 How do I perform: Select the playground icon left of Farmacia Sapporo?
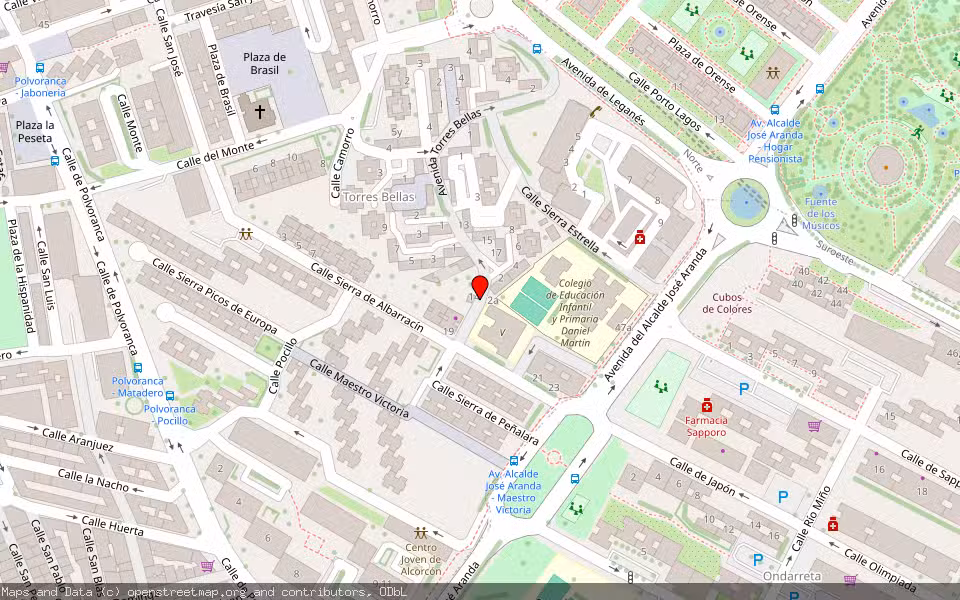coord(660,386)
